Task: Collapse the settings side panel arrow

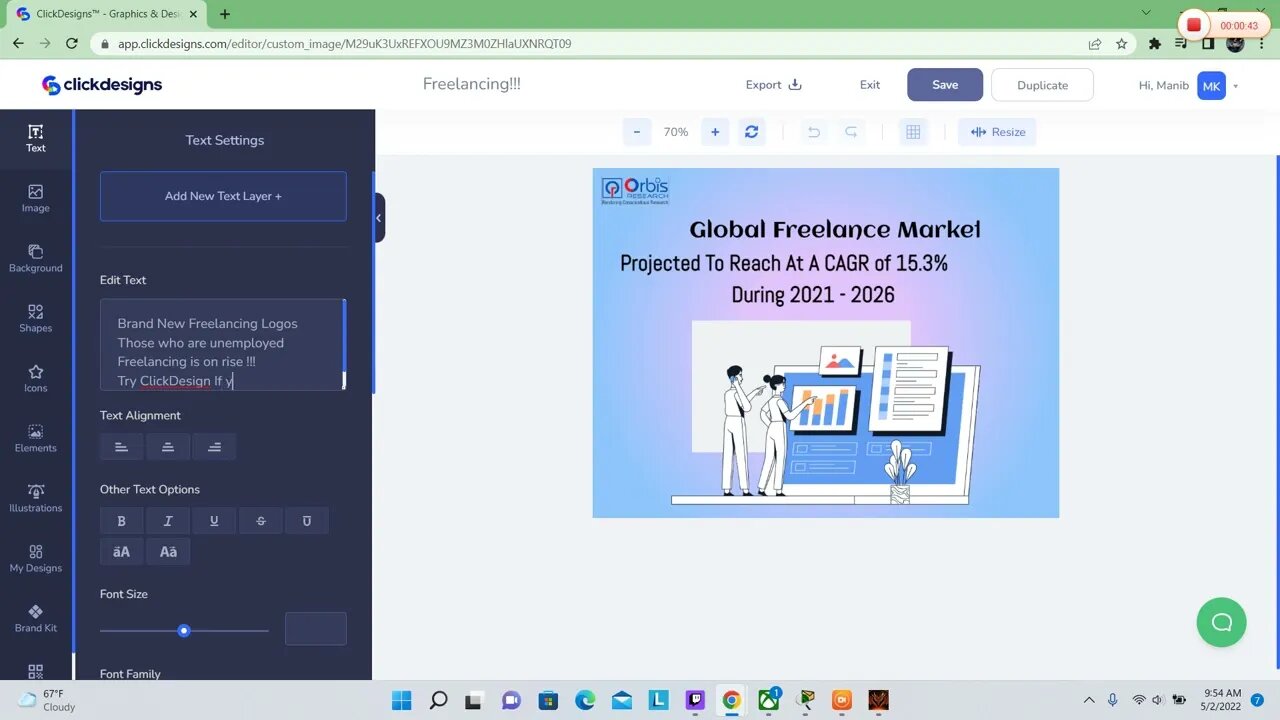Action: coord(378,218)
